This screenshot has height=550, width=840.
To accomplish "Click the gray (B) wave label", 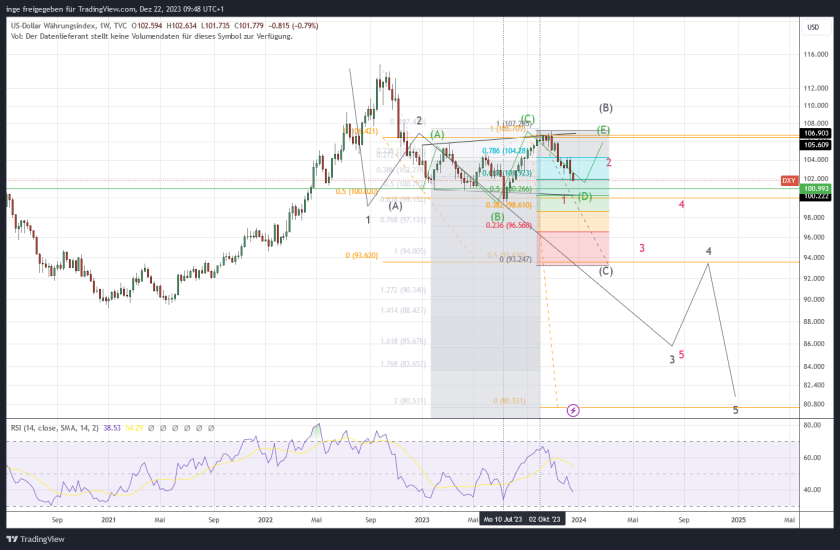I will (x=605, y=108).
